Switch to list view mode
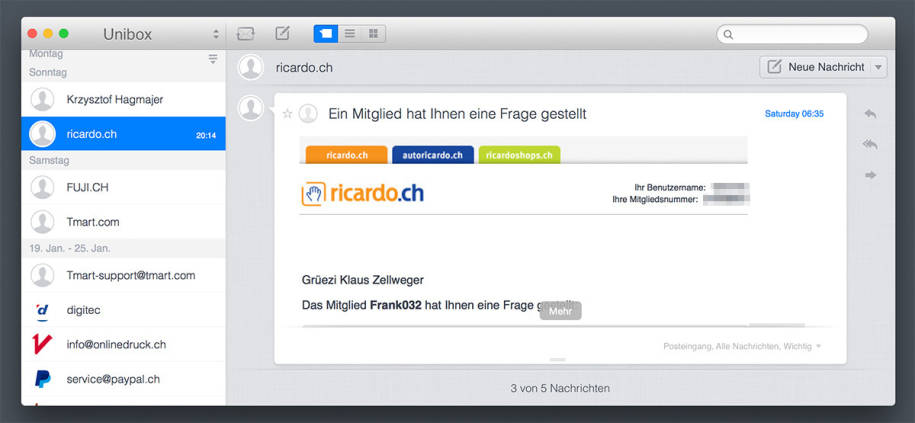915x423 pixels. click(350, 34)
